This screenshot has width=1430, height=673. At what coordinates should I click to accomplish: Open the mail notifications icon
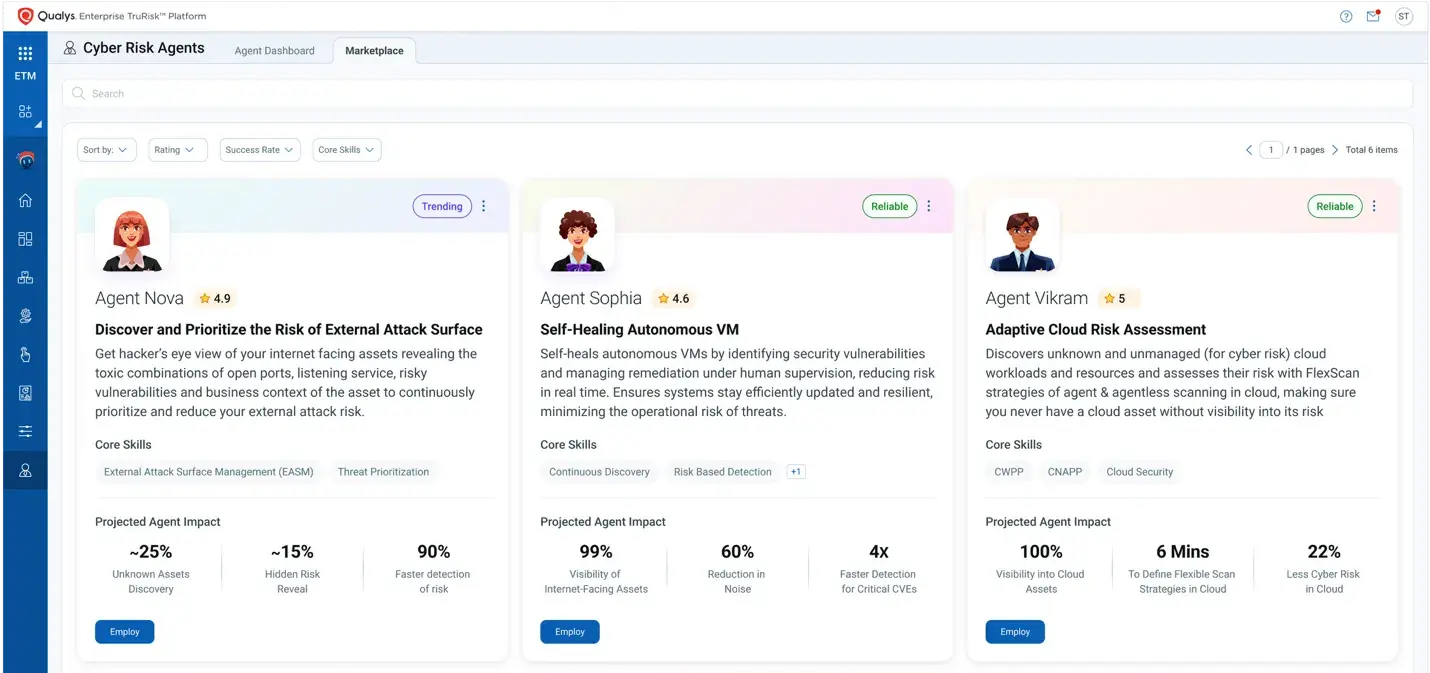[x=1373, y=16]
